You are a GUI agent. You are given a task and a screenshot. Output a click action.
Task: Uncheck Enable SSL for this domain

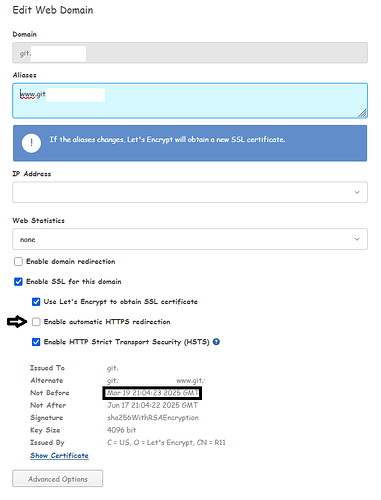click(18, 282)
